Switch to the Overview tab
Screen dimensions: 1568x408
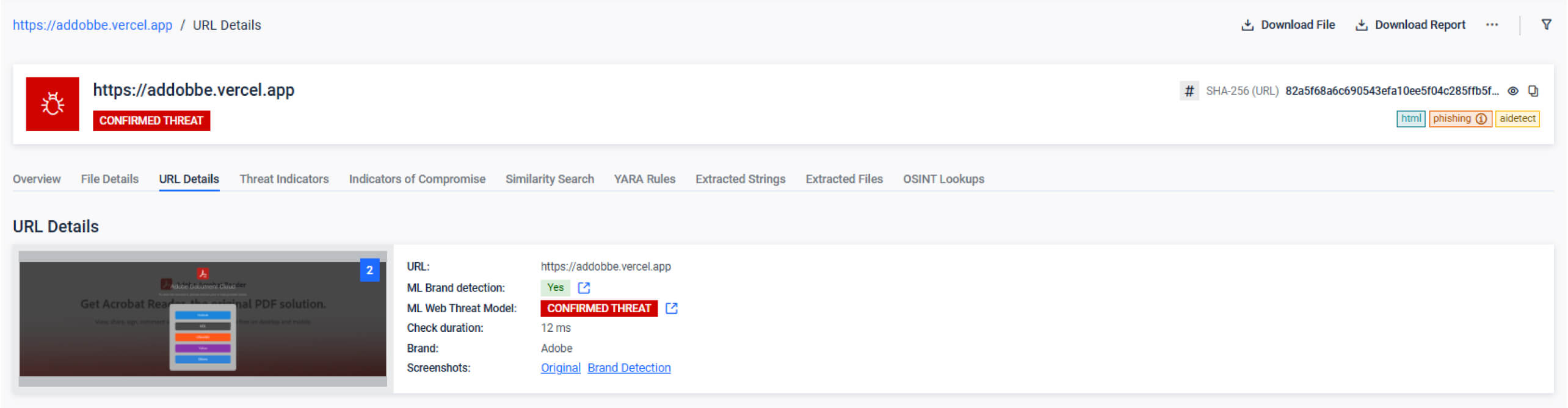point(37,179)
